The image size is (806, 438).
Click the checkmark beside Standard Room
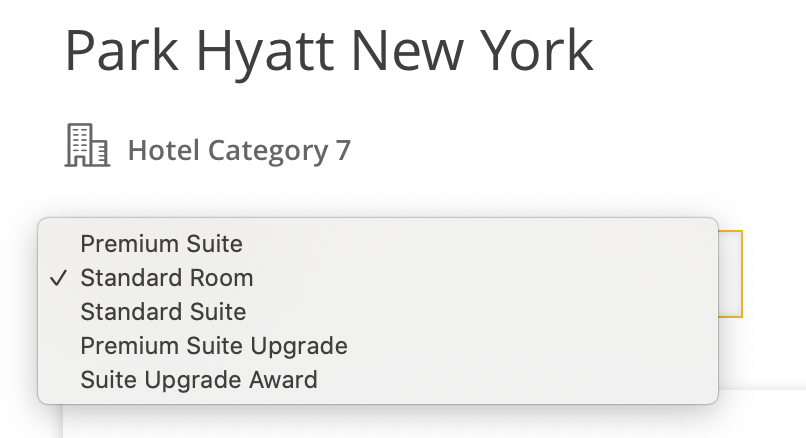[x=59, y=278]
